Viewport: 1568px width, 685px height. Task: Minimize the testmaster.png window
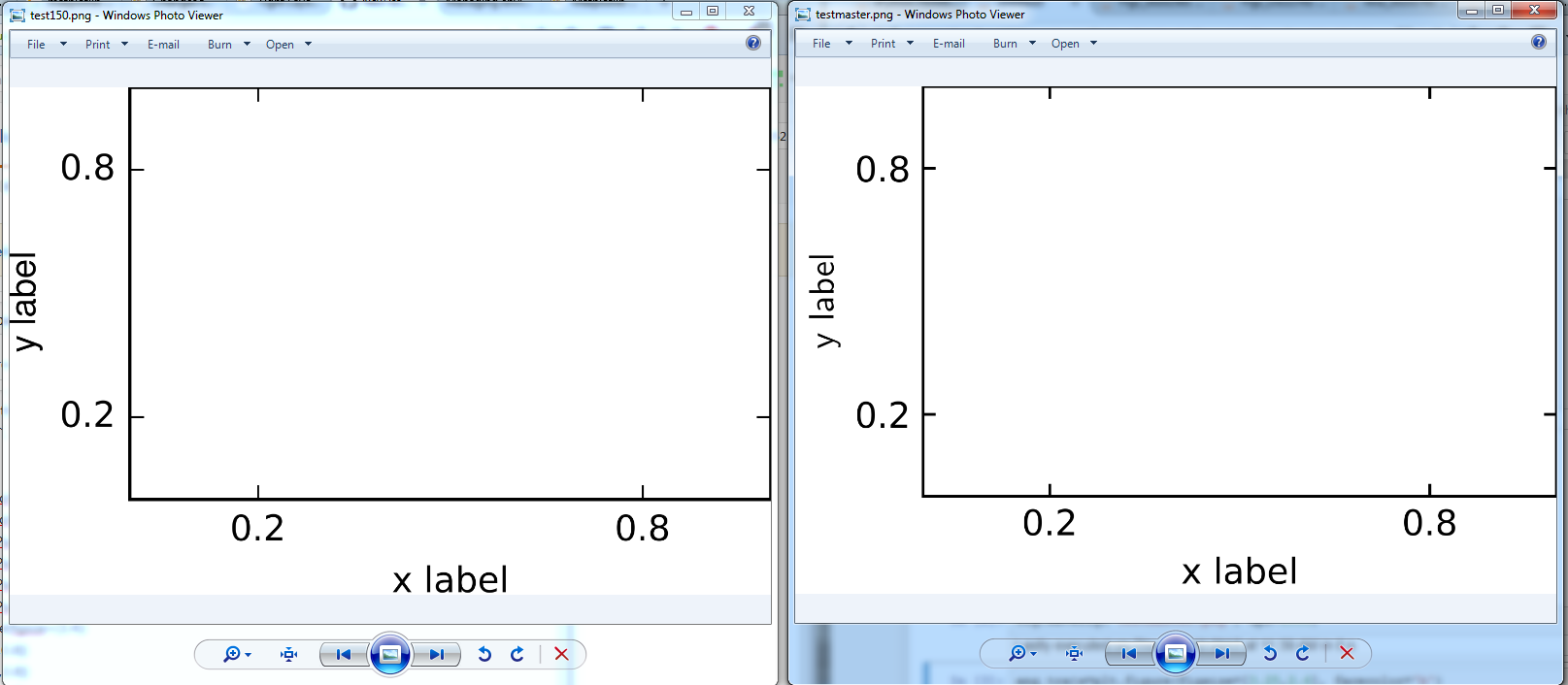(1472, 11)
